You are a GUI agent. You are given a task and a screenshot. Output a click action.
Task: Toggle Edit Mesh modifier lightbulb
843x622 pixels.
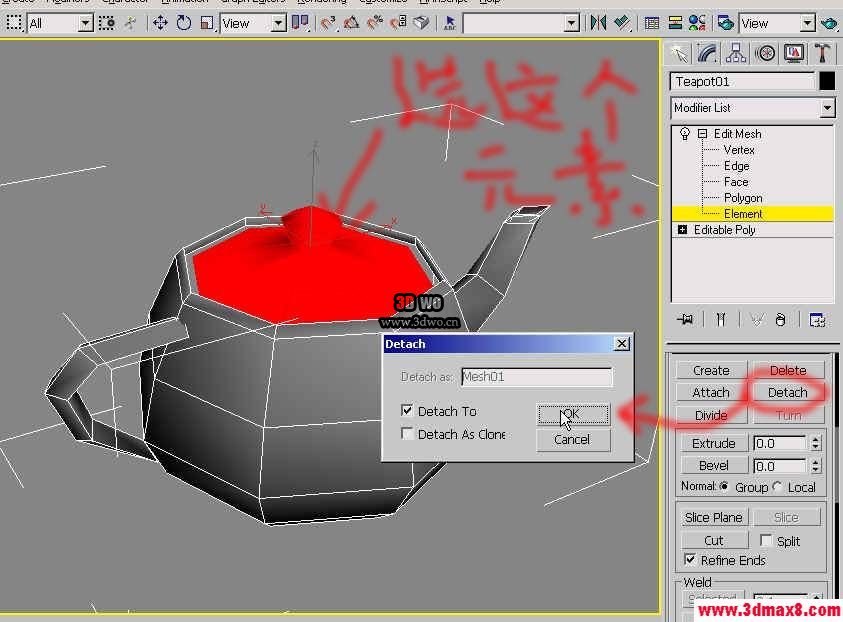point(684,133)
